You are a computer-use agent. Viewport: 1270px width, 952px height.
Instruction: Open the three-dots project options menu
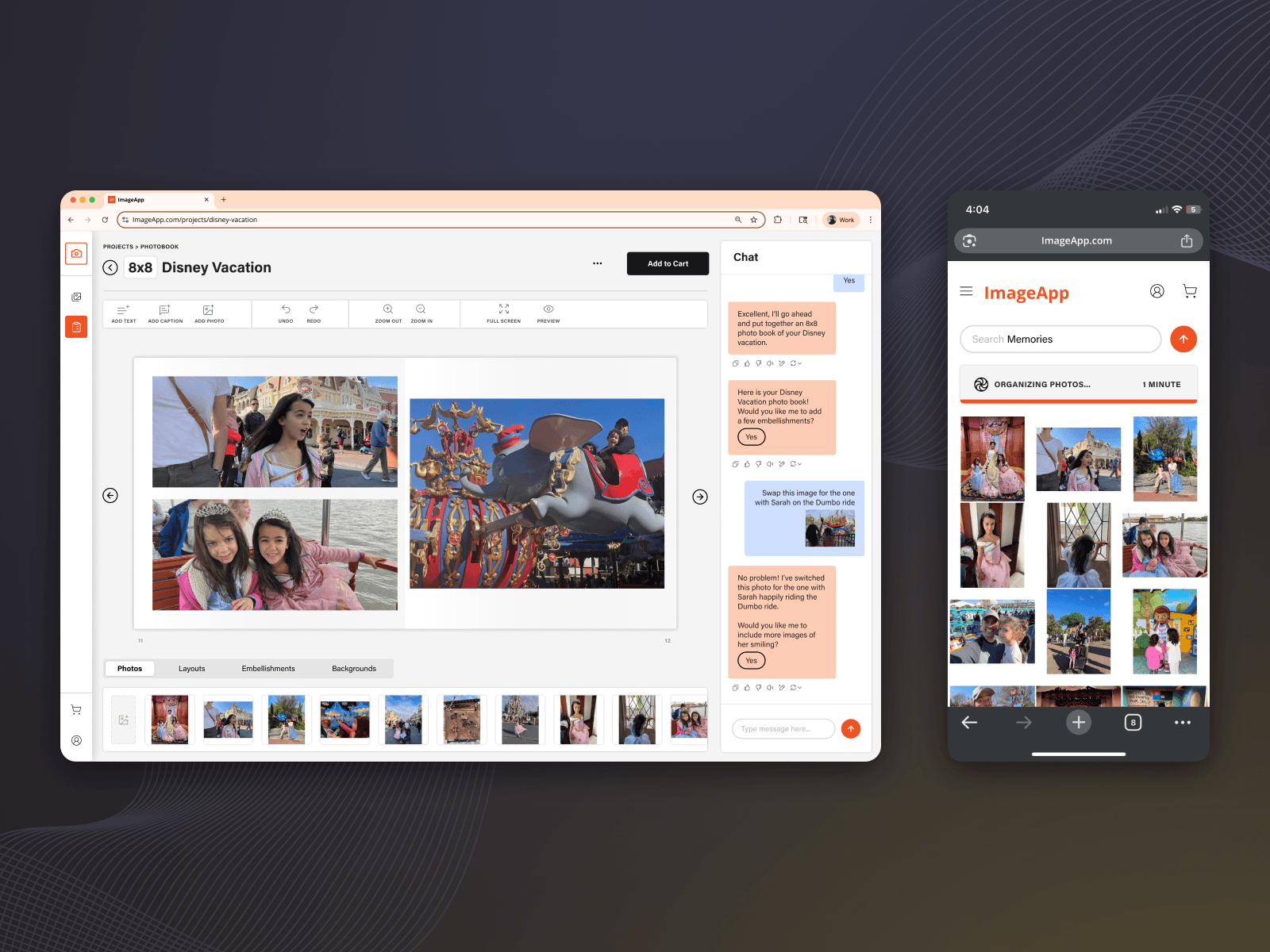(597, 263)
